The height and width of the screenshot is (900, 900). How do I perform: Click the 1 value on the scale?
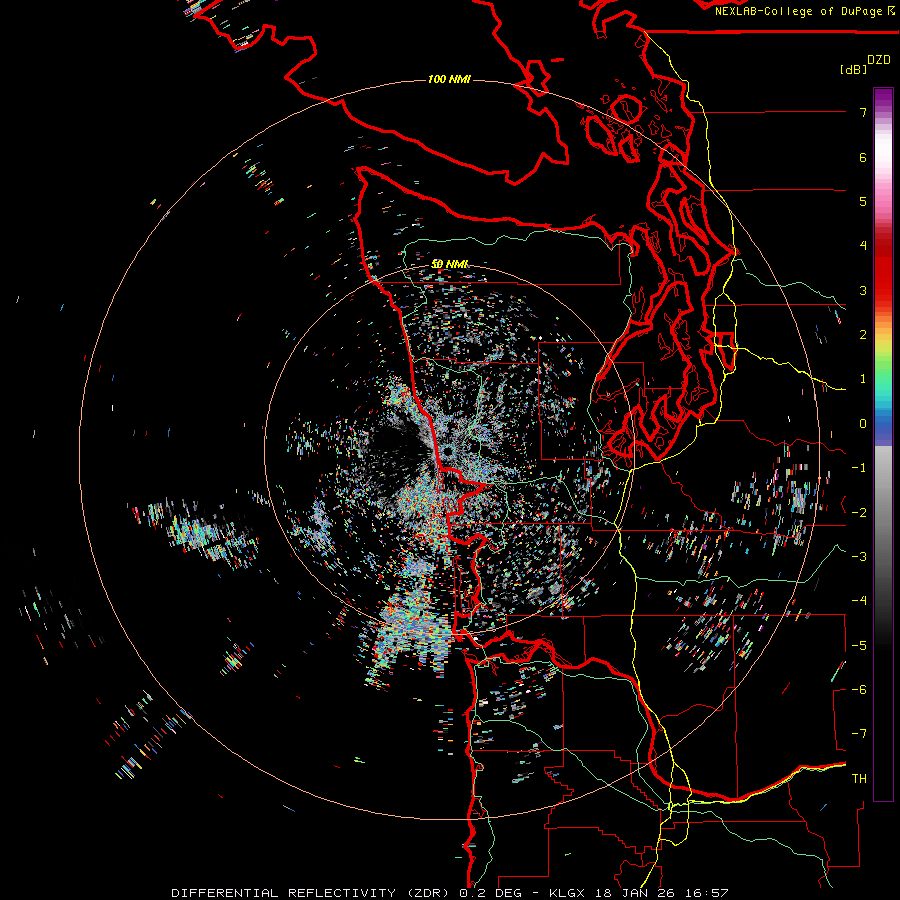(x=863, y=379)
